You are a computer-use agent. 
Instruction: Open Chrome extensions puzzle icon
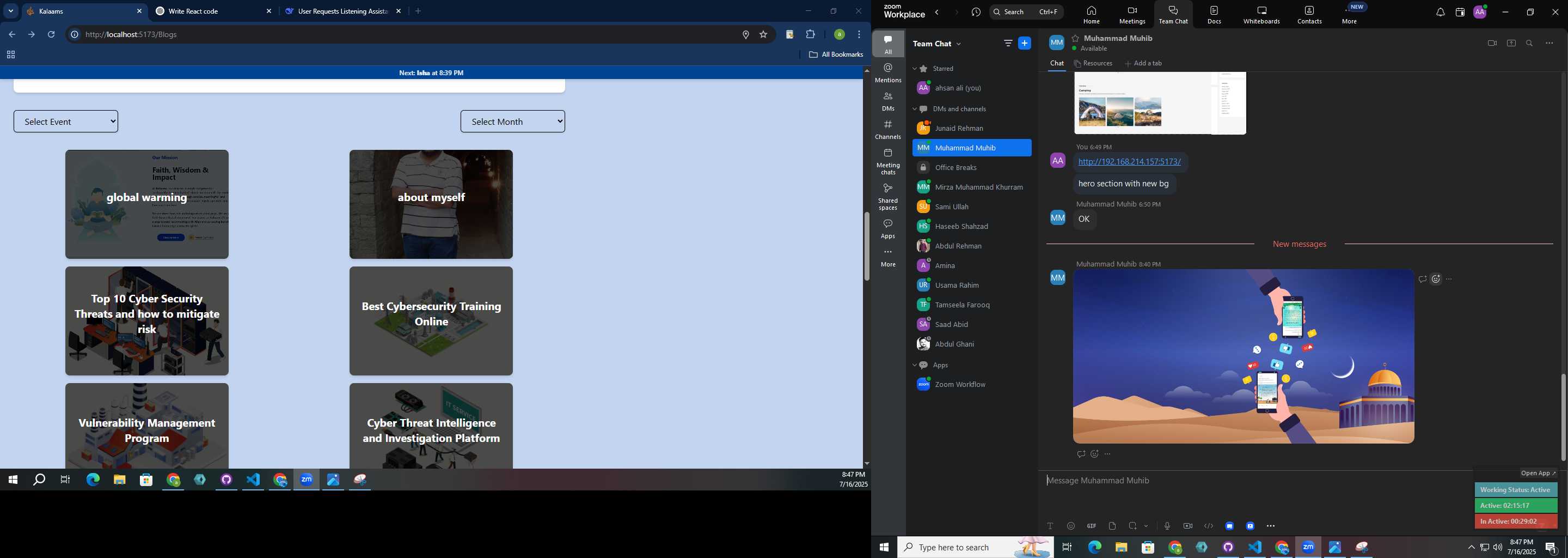(x=811, y=35)
